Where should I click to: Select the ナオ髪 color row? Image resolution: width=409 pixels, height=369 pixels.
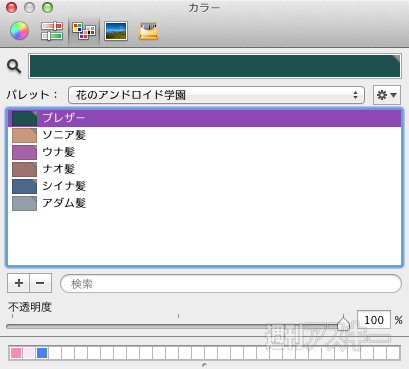pos(204,169)
